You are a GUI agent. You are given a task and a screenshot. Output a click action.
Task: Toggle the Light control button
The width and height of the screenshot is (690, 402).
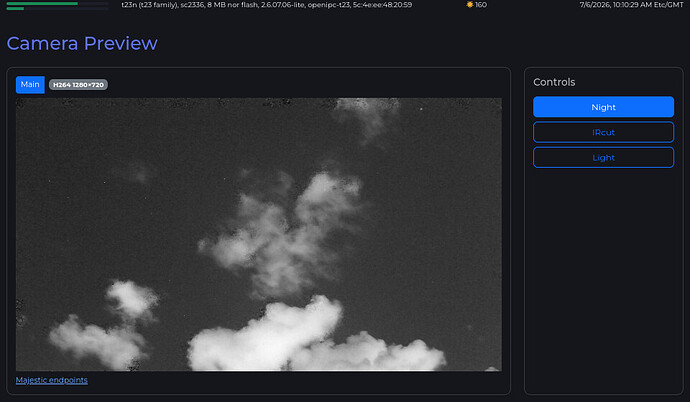pyautogui.click(x=603, y=157)
